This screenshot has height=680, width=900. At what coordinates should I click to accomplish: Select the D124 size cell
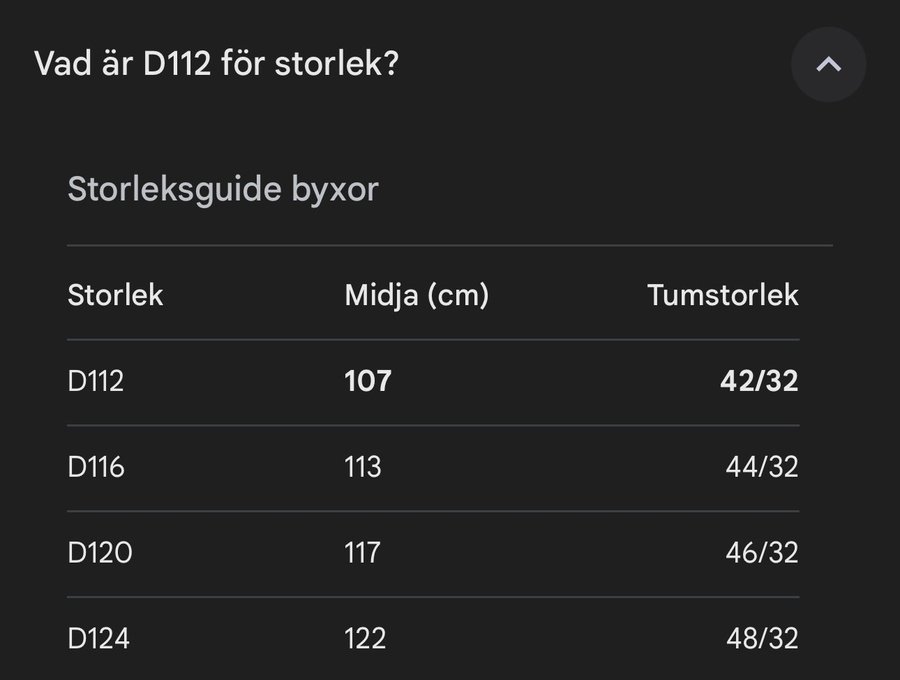pyautogui.click(x=98, y=638)
